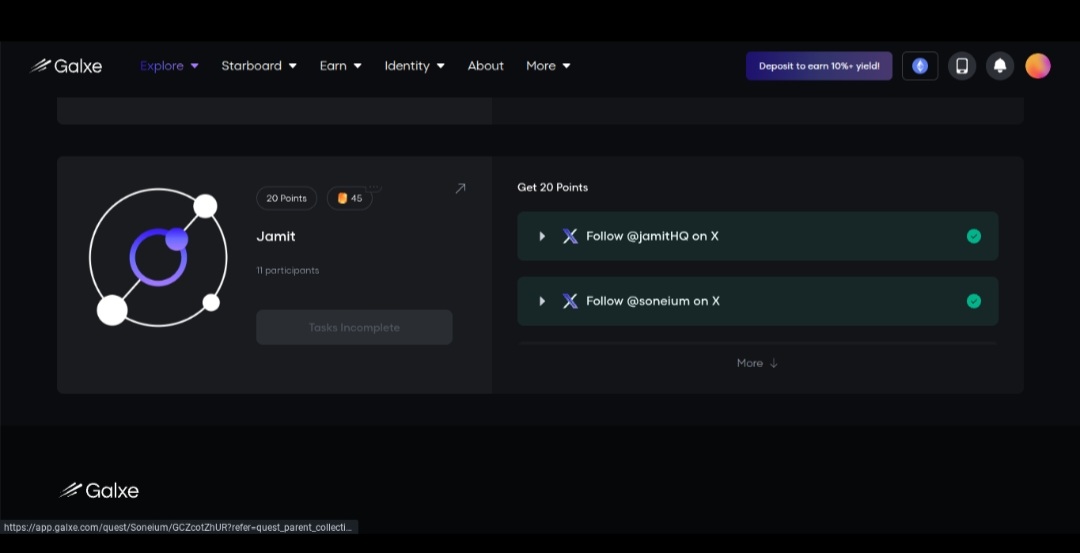Viewport: 1080px width, 553px height.
Task: Expand the Earn menu
Action: 340,66
